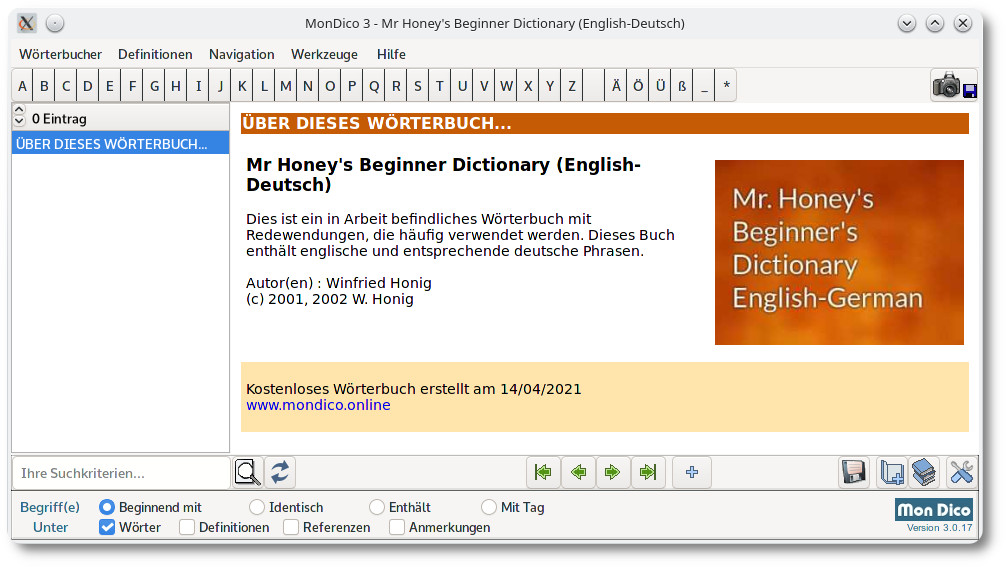Click the down arrow of entry list stepper

tap(19, 121)
